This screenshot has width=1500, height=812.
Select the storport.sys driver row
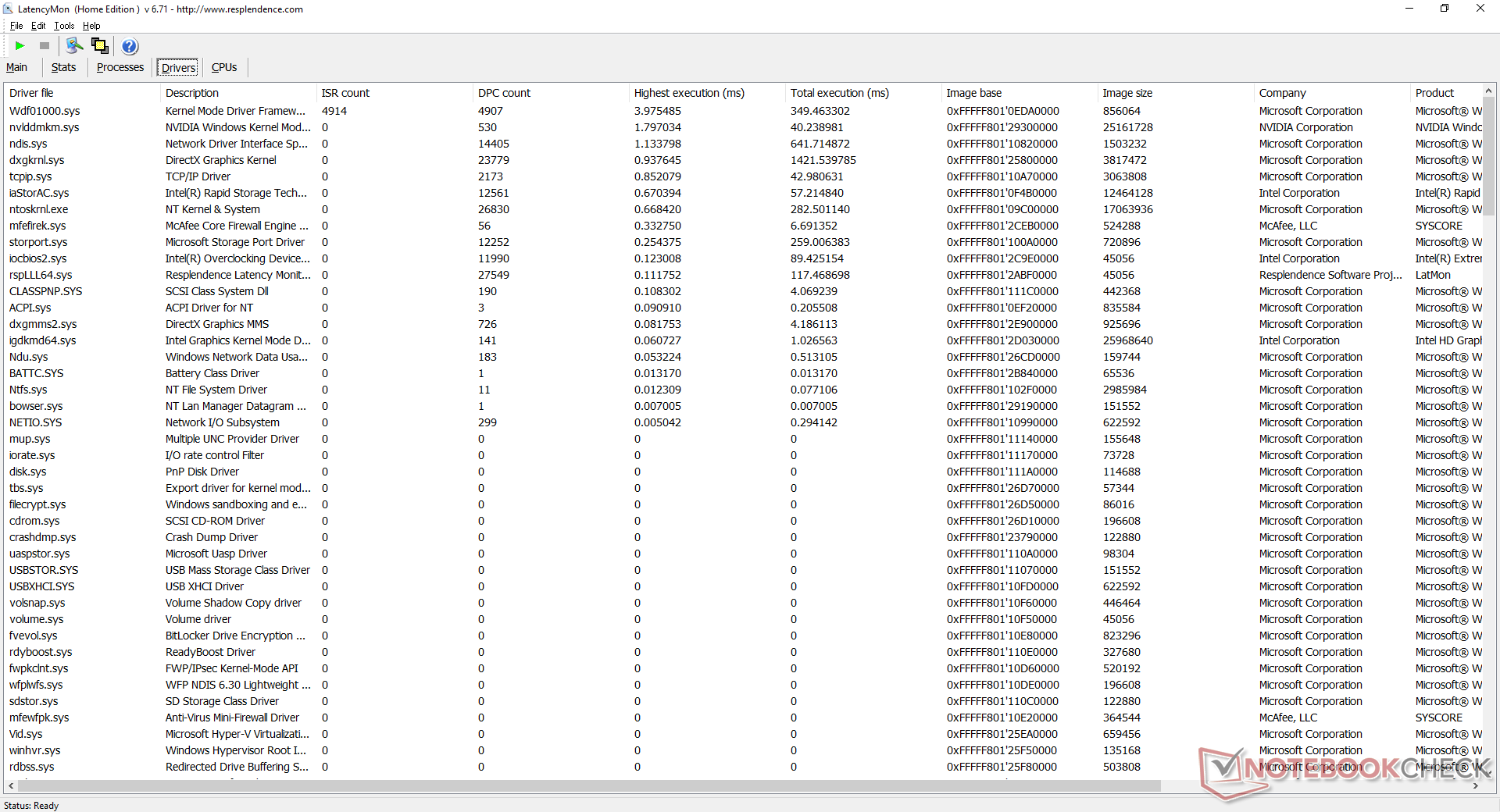[743, 242]
